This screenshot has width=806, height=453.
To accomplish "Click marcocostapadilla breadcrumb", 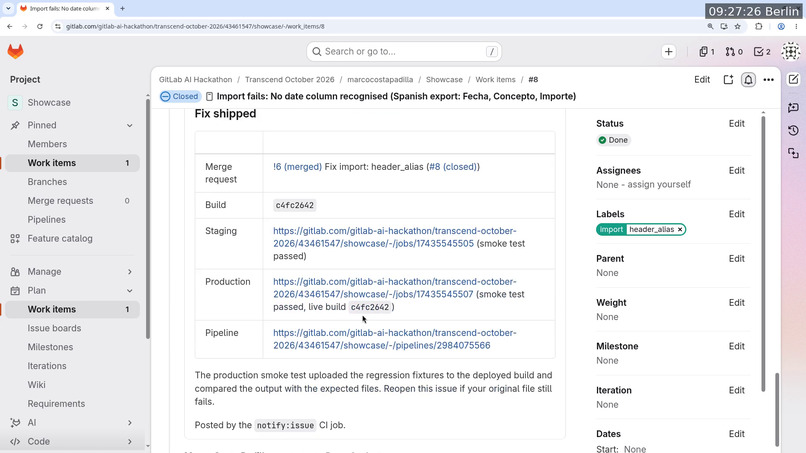I will pos(380,80).
